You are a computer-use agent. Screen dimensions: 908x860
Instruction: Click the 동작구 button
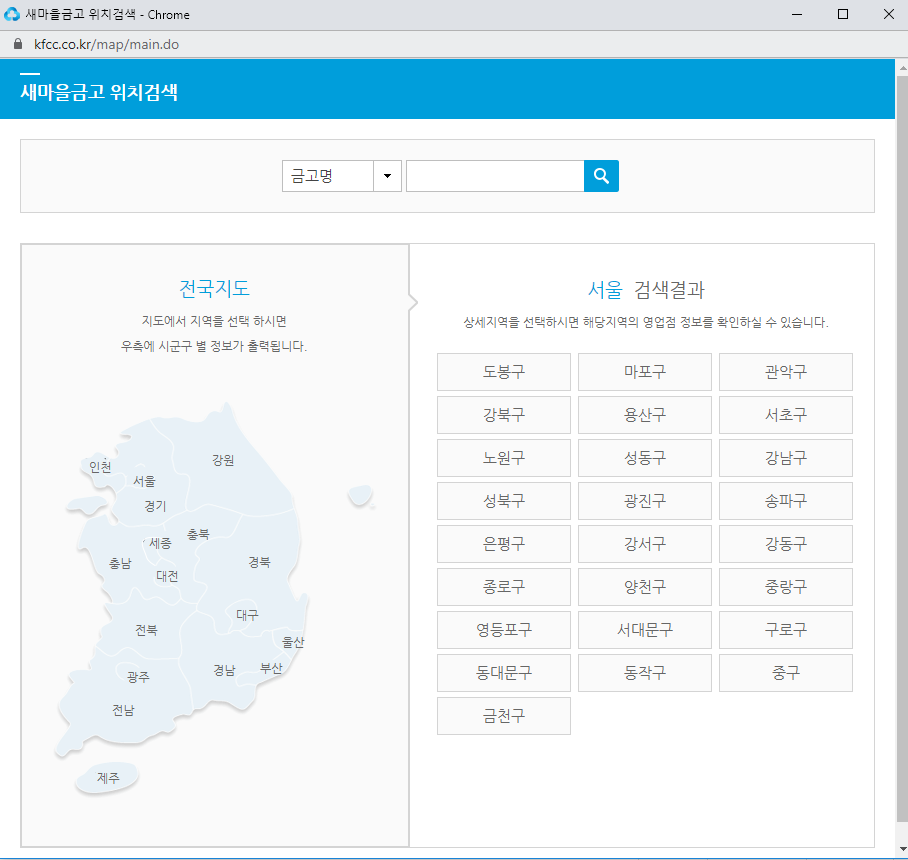click(645, 673)
